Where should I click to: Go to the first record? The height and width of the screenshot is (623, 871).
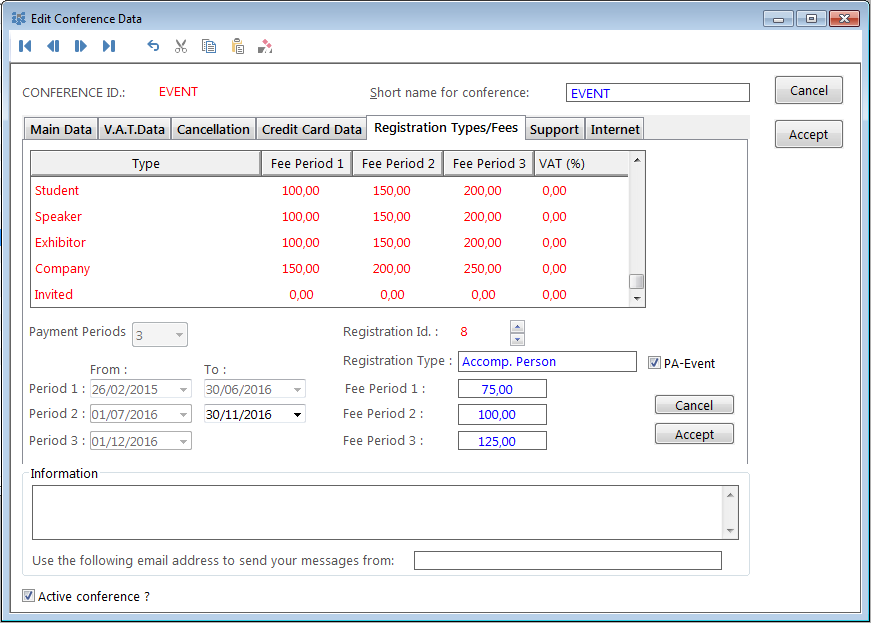click(x=25, y=46)
